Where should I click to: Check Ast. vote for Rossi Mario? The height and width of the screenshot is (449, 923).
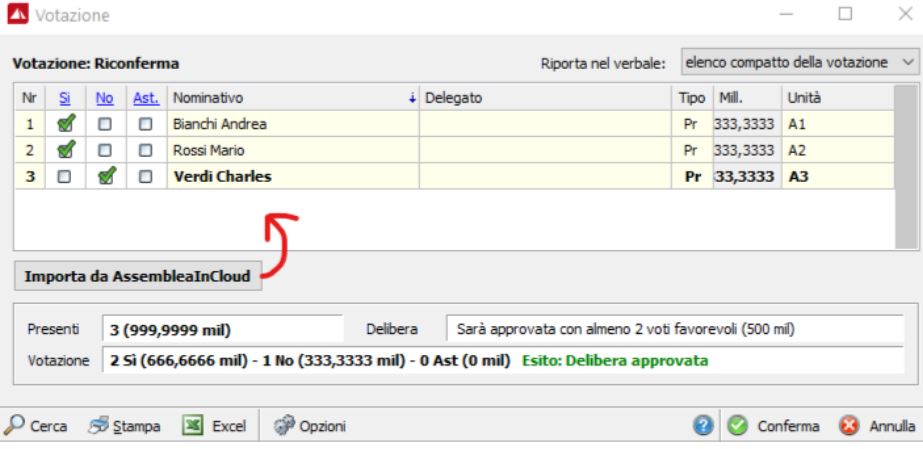[x=145, y=151]
